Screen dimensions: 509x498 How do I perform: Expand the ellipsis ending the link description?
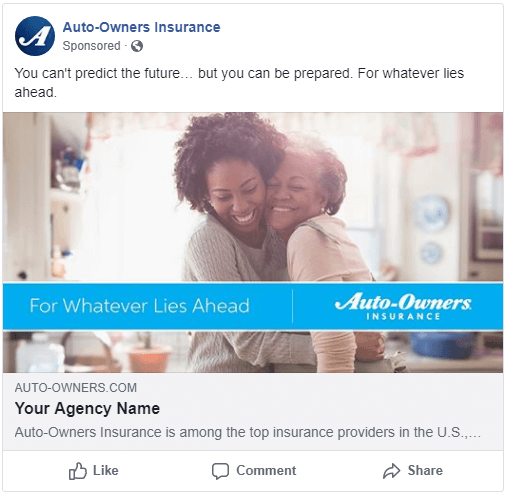pos(475,433)
